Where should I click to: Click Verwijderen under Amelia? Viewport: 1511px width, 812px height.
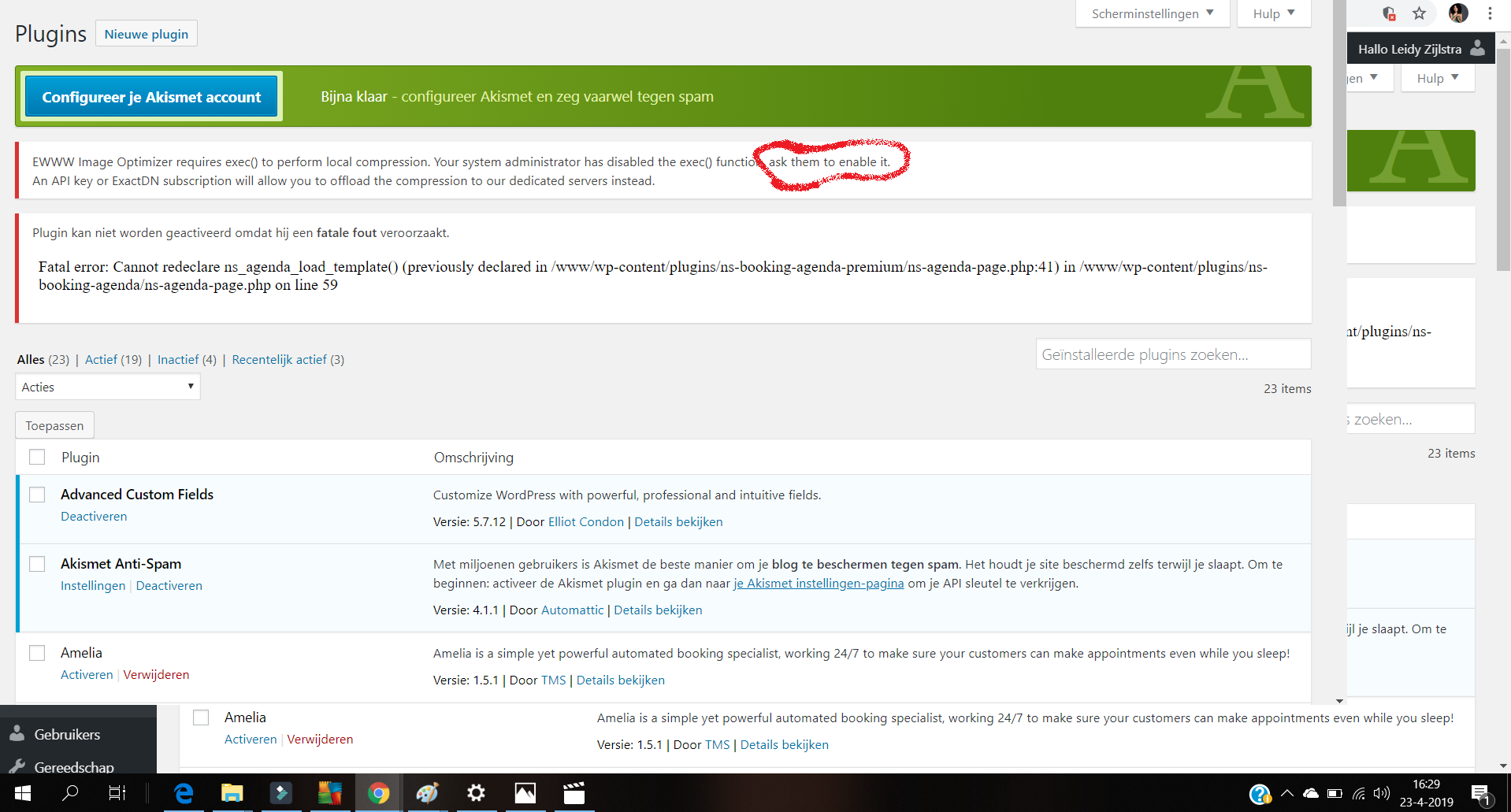pos(156,675)
